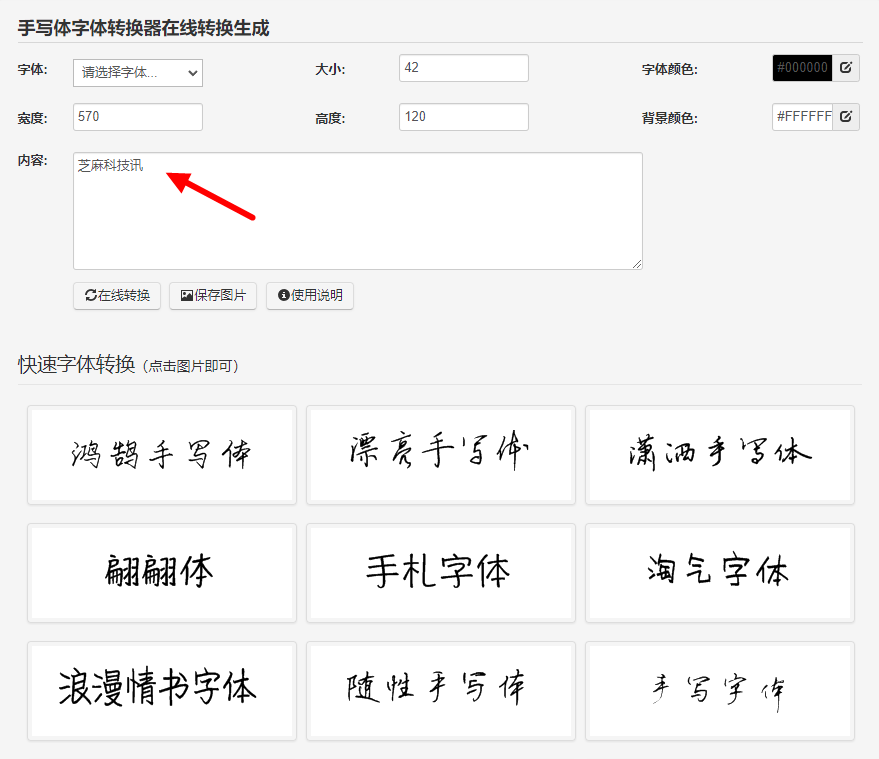Click the 大小 size input field
Image resolution: width=879 pixels, height=759 pixels.
(463, 68)
